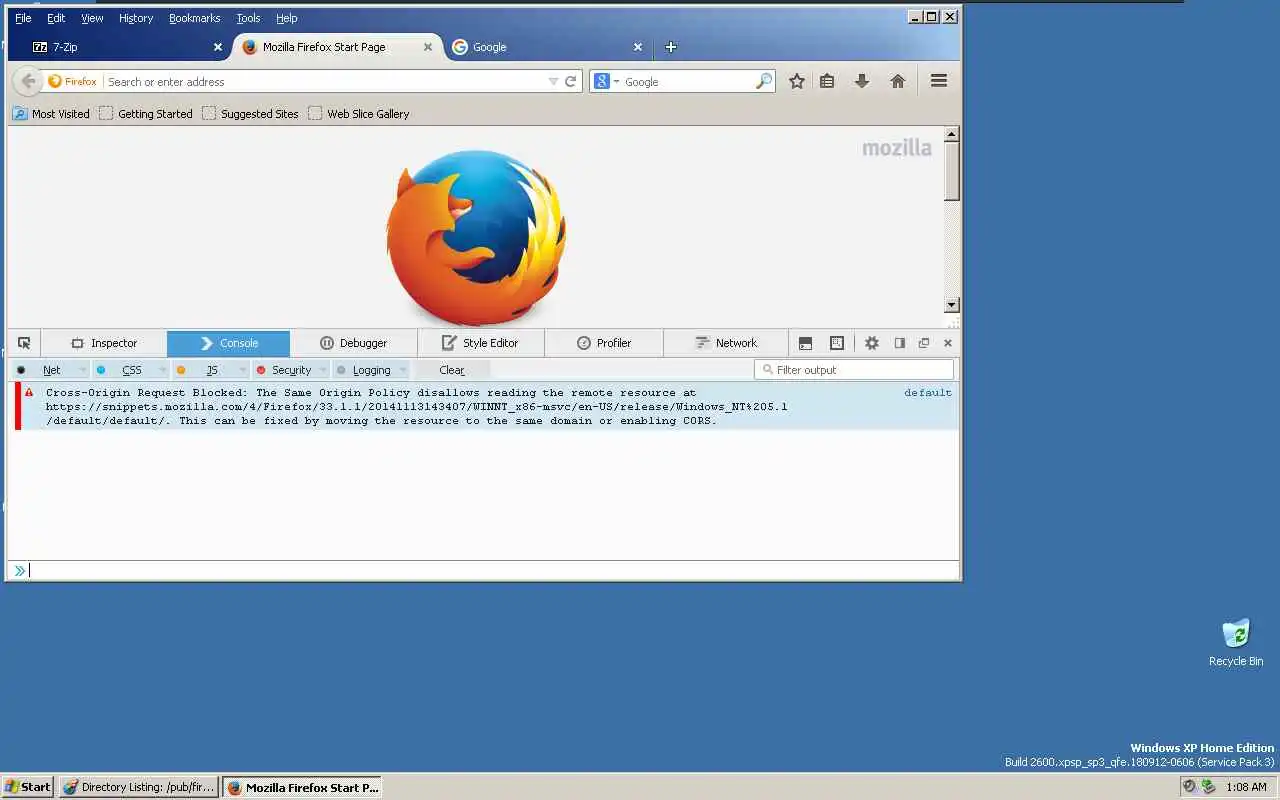
Task: Bookmark this page with star icon
Action: pos(797,82)
